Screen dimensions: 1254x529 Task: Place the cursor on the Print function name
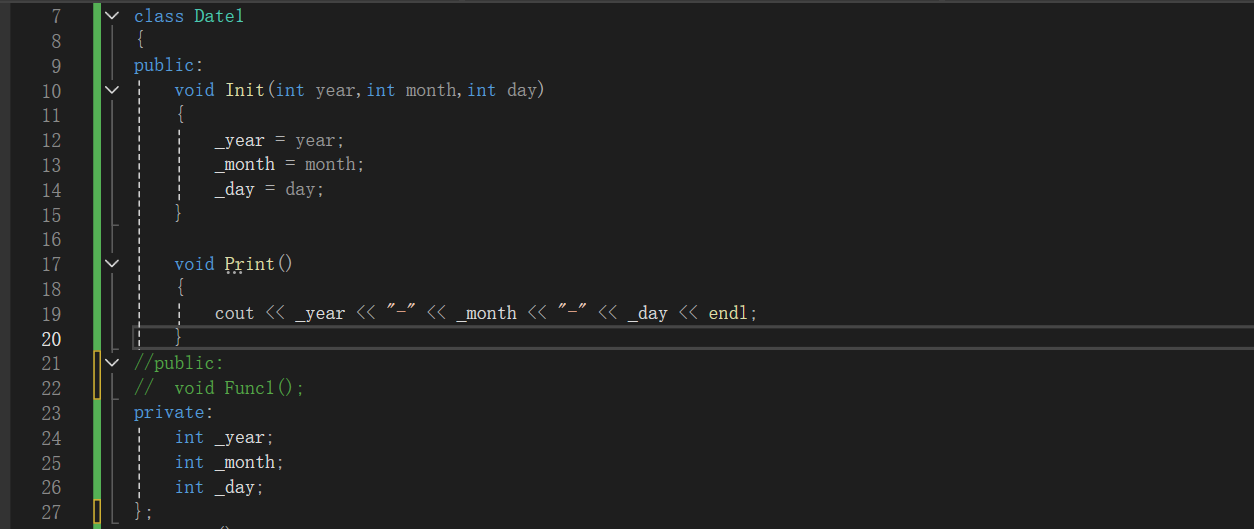coord(249,264)
